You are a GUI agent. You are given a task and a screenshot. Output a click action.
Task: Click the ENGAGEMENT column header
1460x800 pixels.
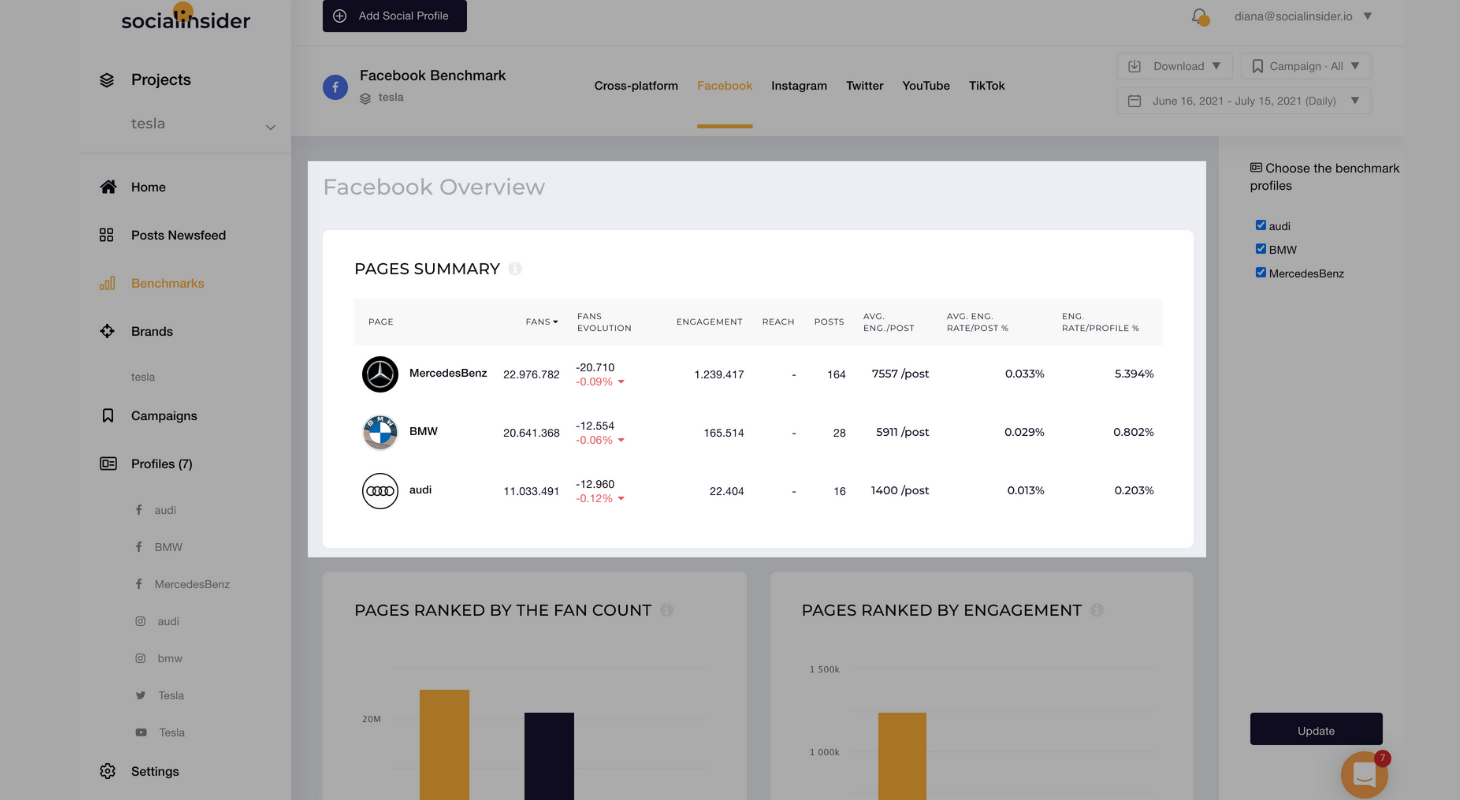pyautogui.click(x=709, y=322)
